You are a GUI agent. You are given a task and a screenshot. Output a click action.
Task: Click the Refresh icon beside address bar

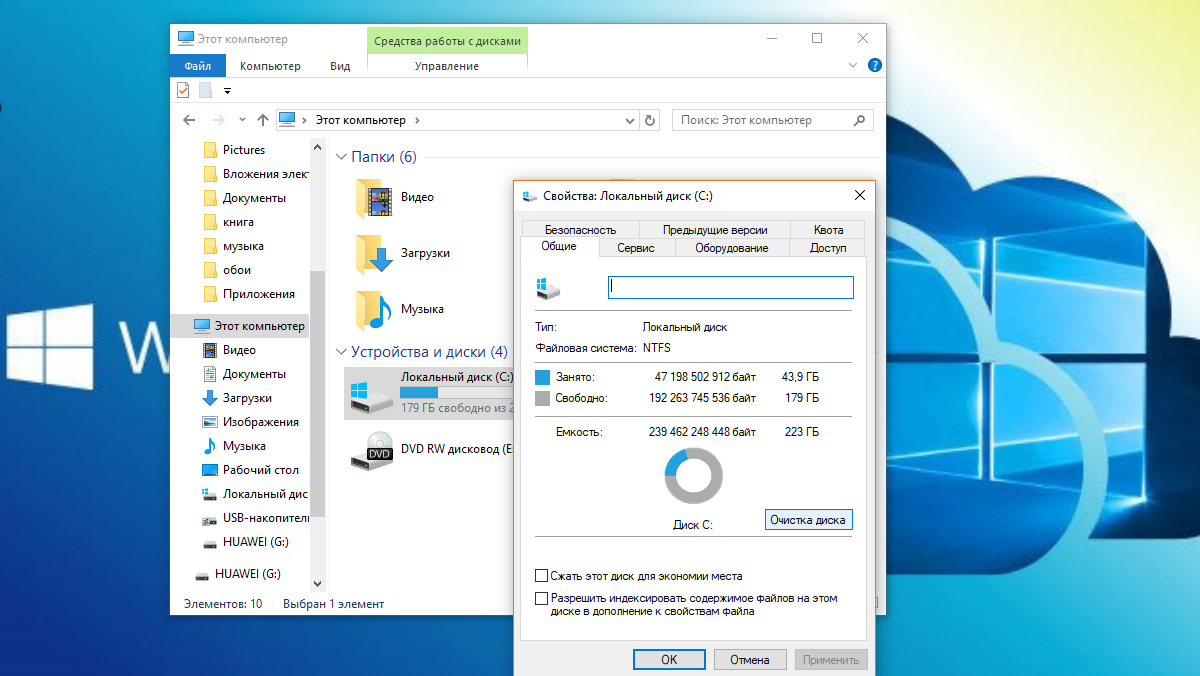pos(650,120)
